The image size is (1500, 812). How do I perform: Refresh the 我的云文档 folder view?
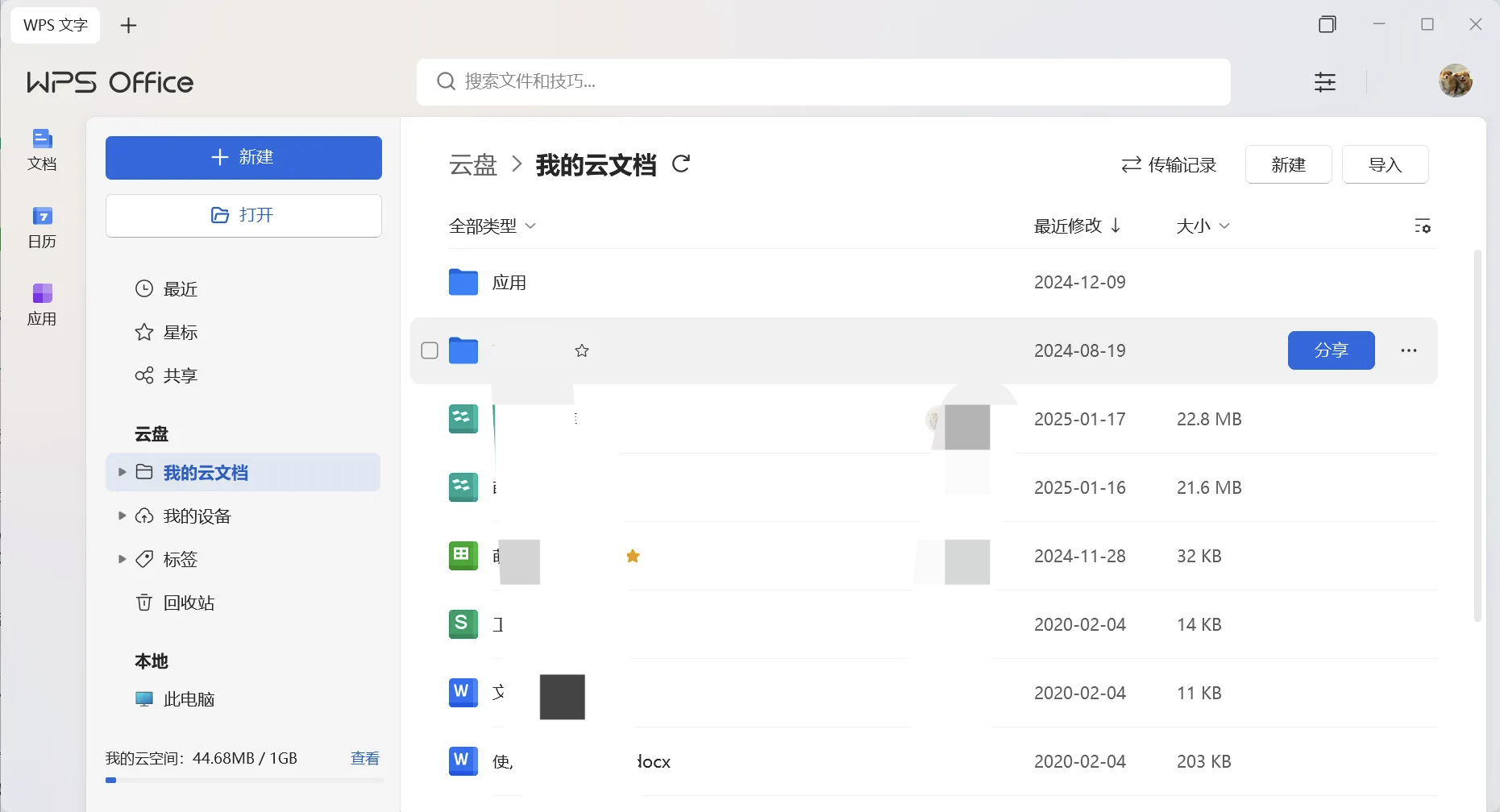point(681,164)
